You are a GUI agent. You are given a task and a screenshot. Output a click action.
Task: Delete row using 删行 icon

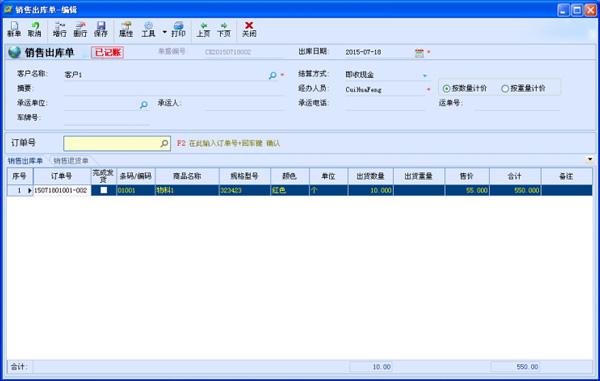click(80, 29)
